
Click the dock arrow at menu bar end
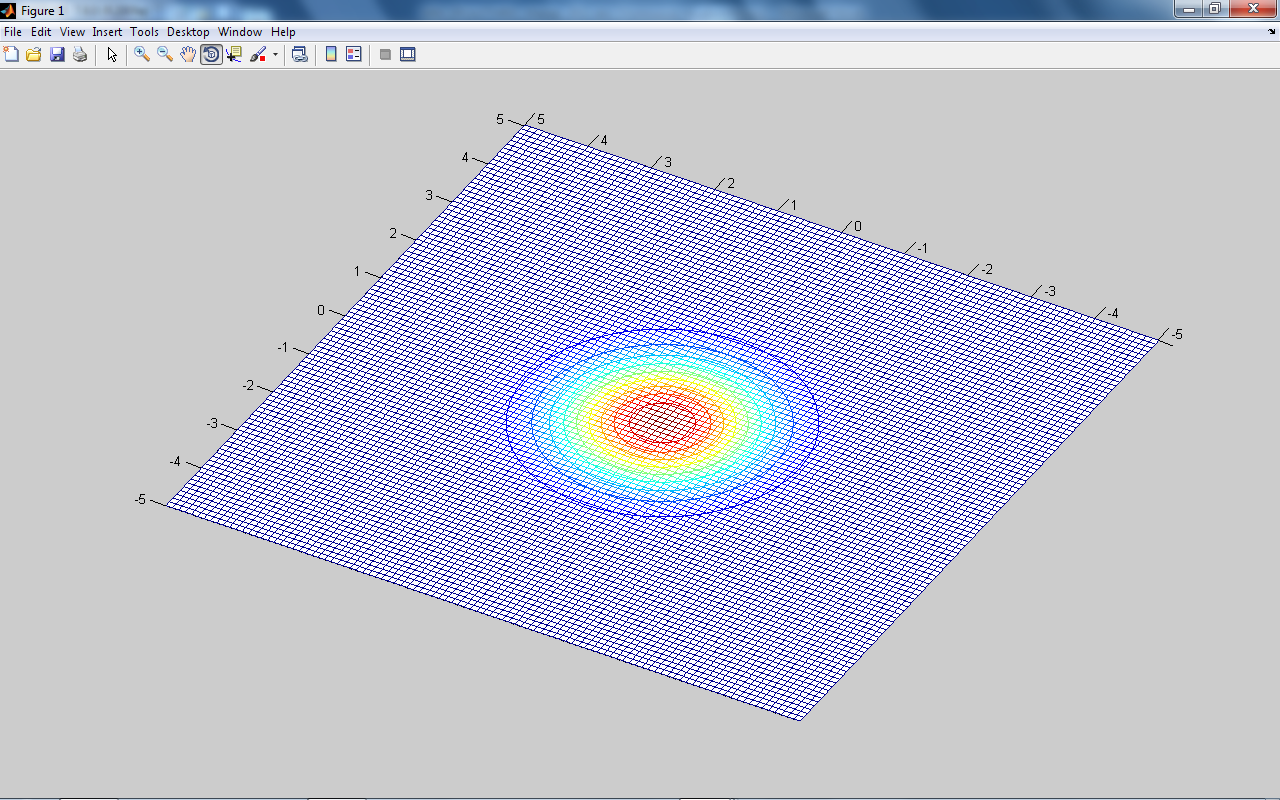[1271, 32]
